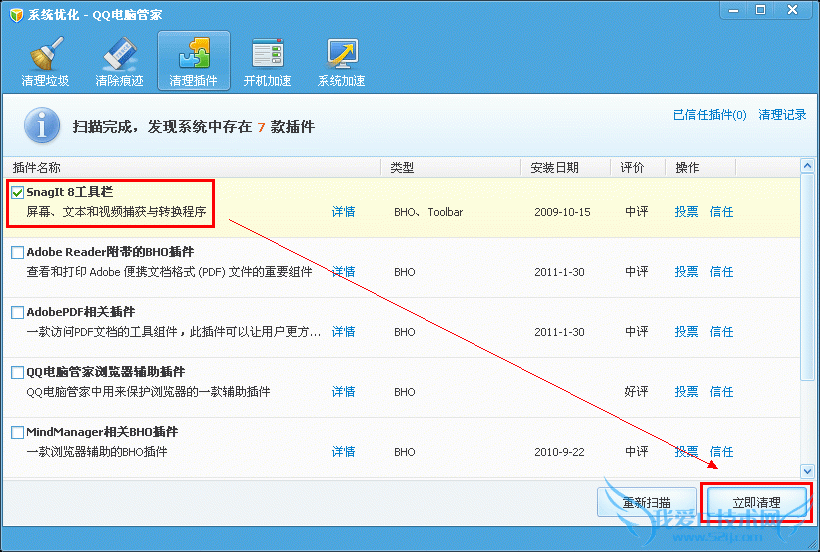Click the scrollbar up arrow

tap(807, 166)
